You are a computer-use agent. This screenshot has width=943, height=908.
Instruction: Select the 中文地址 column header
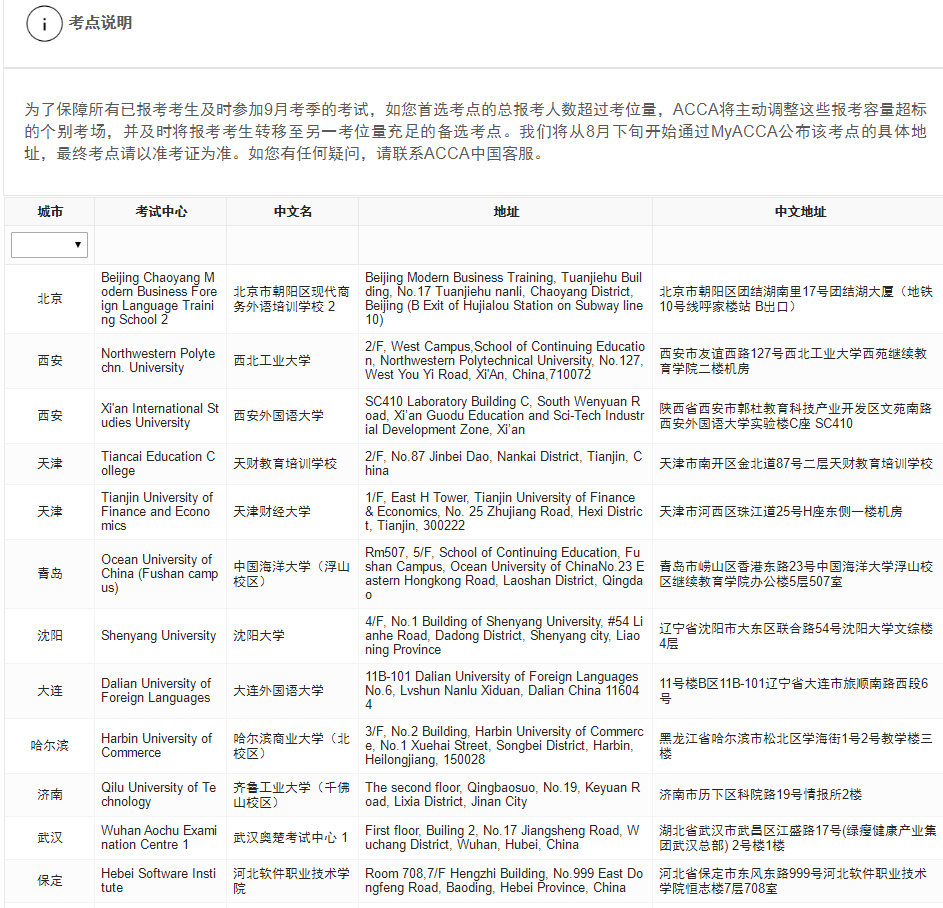point(800,212)
